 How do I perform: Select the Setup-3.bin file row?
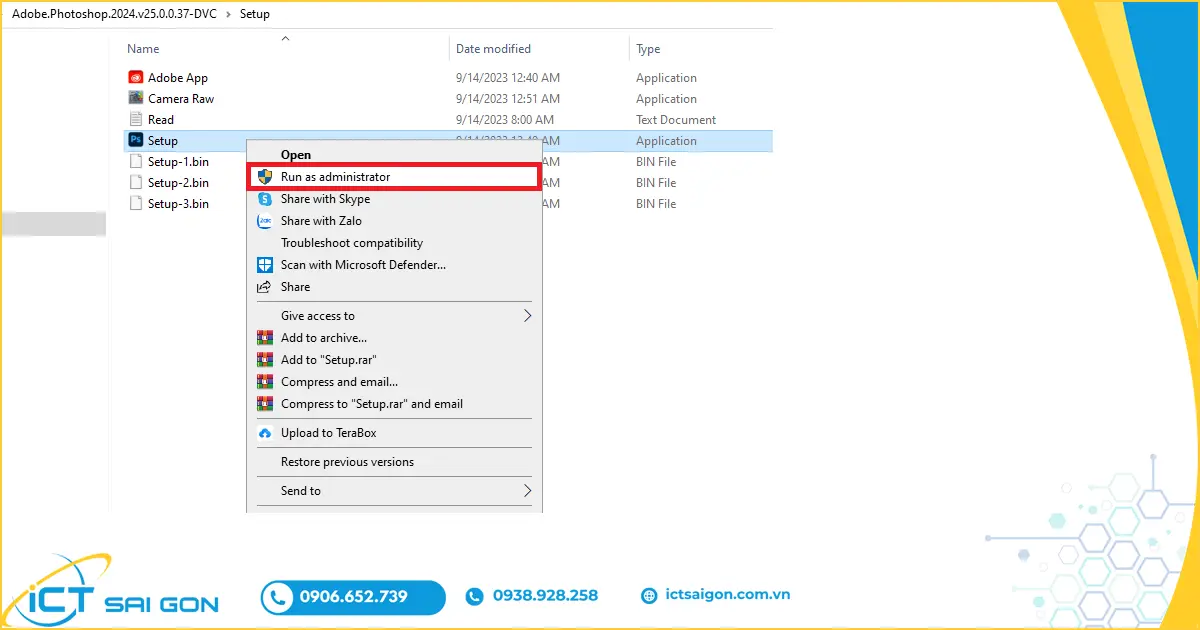tap(178, 204)
